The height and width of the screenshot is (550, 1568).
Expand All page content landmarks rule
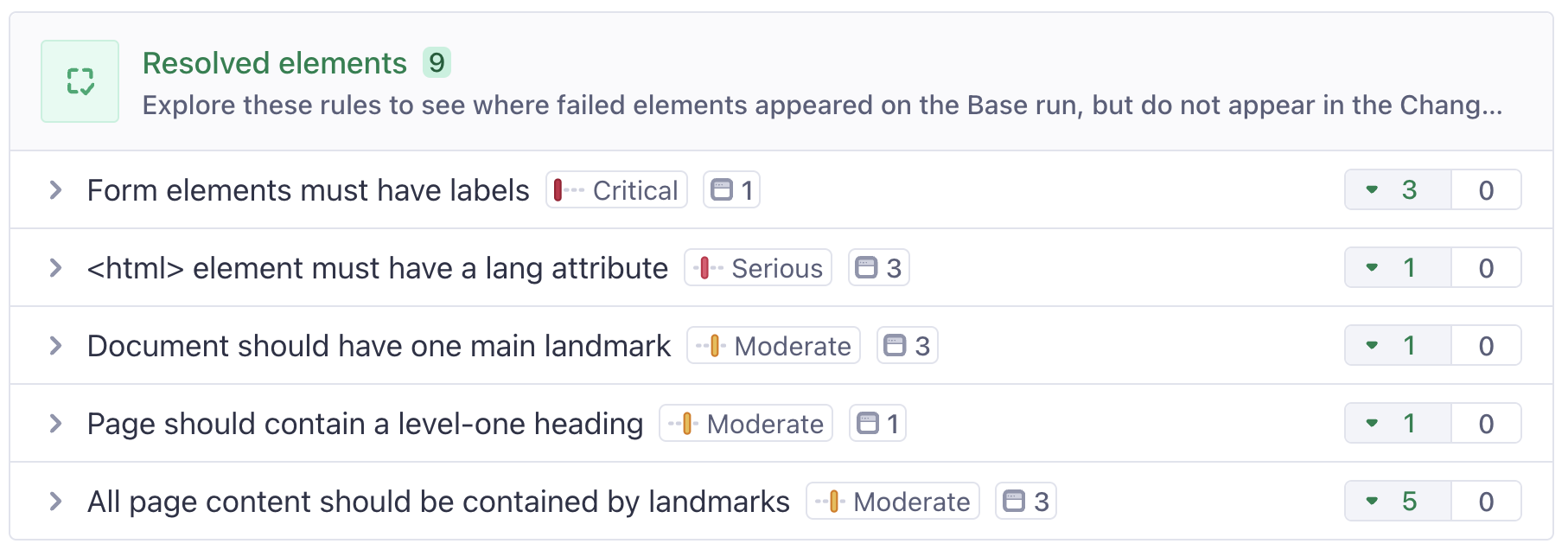(55, 501)
